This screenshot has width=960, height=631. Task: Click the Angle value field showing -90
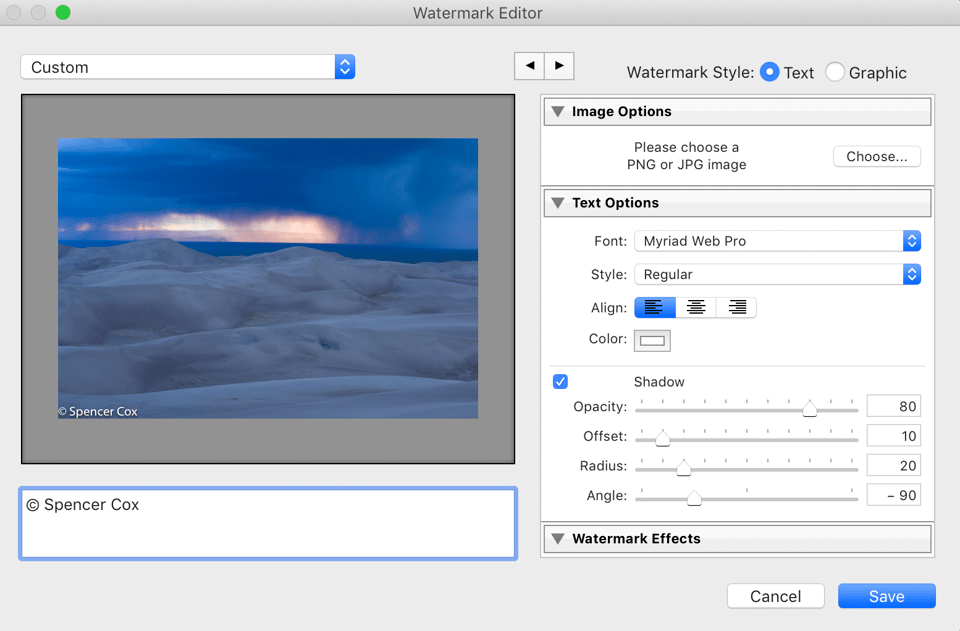coord(894,495)
